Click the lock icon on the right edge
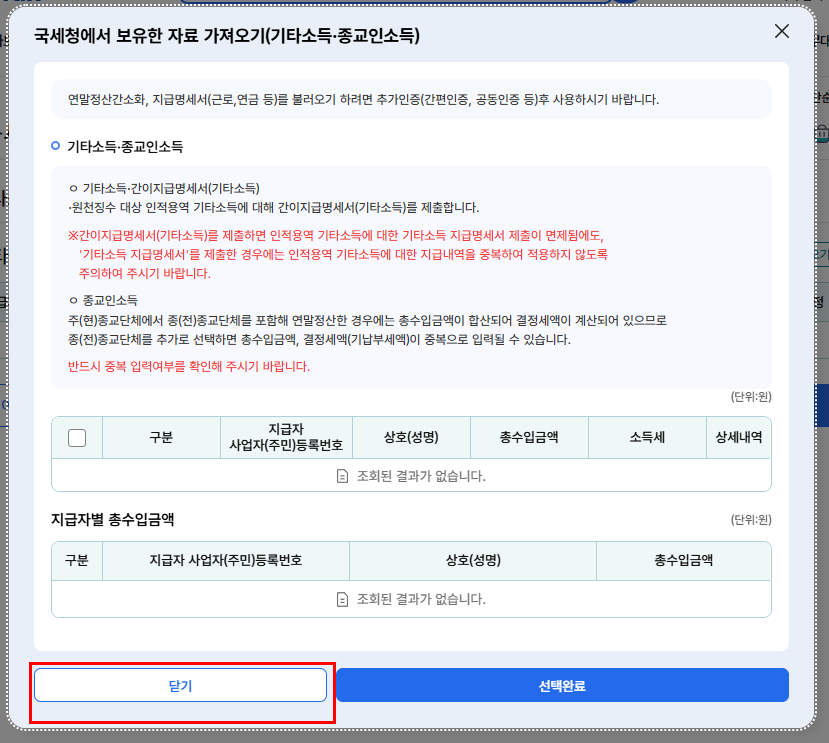Viewport: 829px width, 743px height. (x=822, y=131)
